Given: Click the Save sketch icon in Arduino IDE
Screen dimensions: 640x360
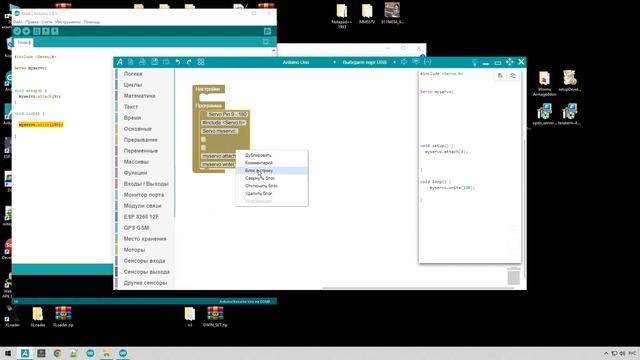Looking at the screenshot, I should 55,31.
